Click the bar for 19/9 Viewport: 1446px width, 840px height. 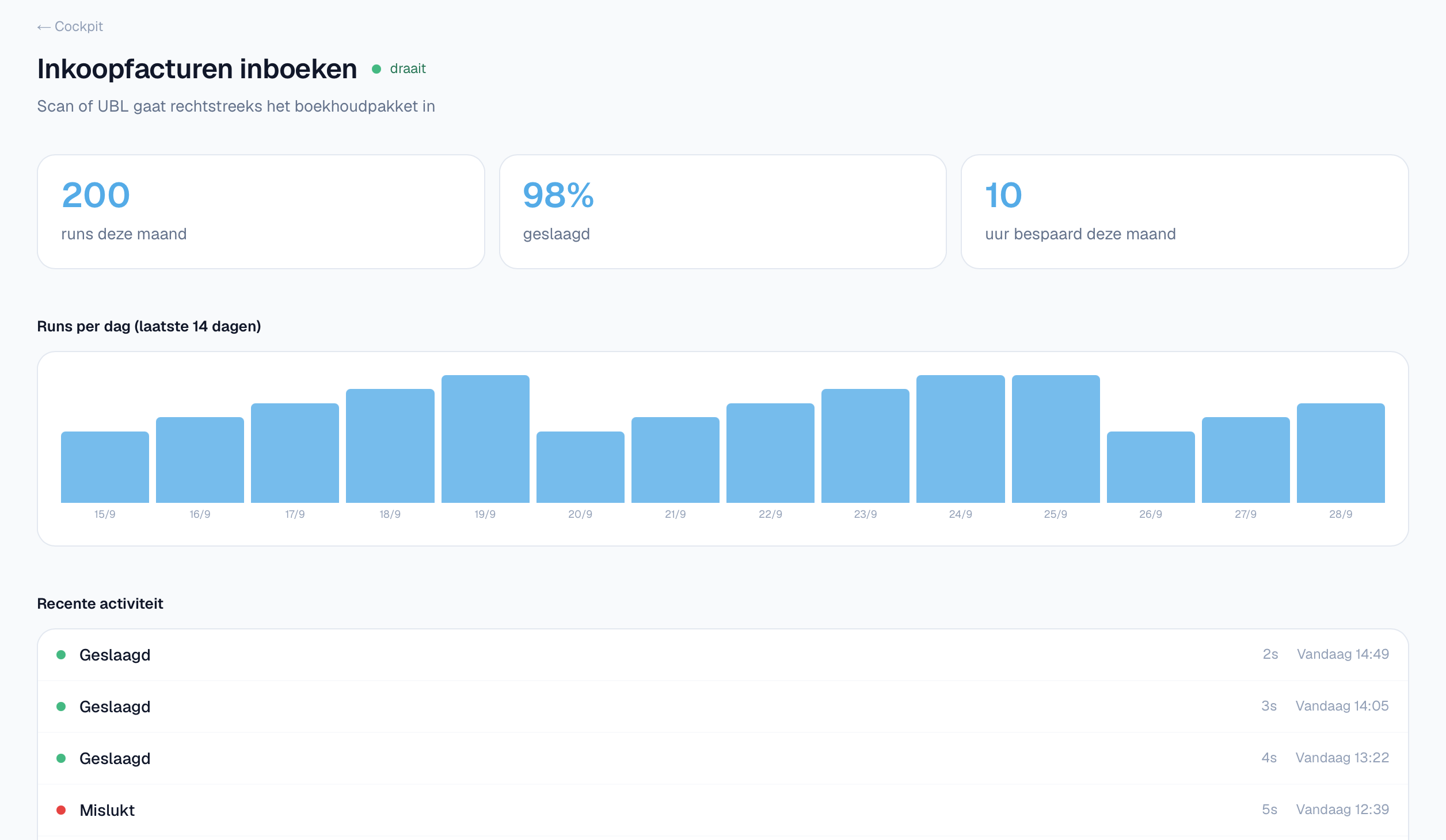coord(485,439)
